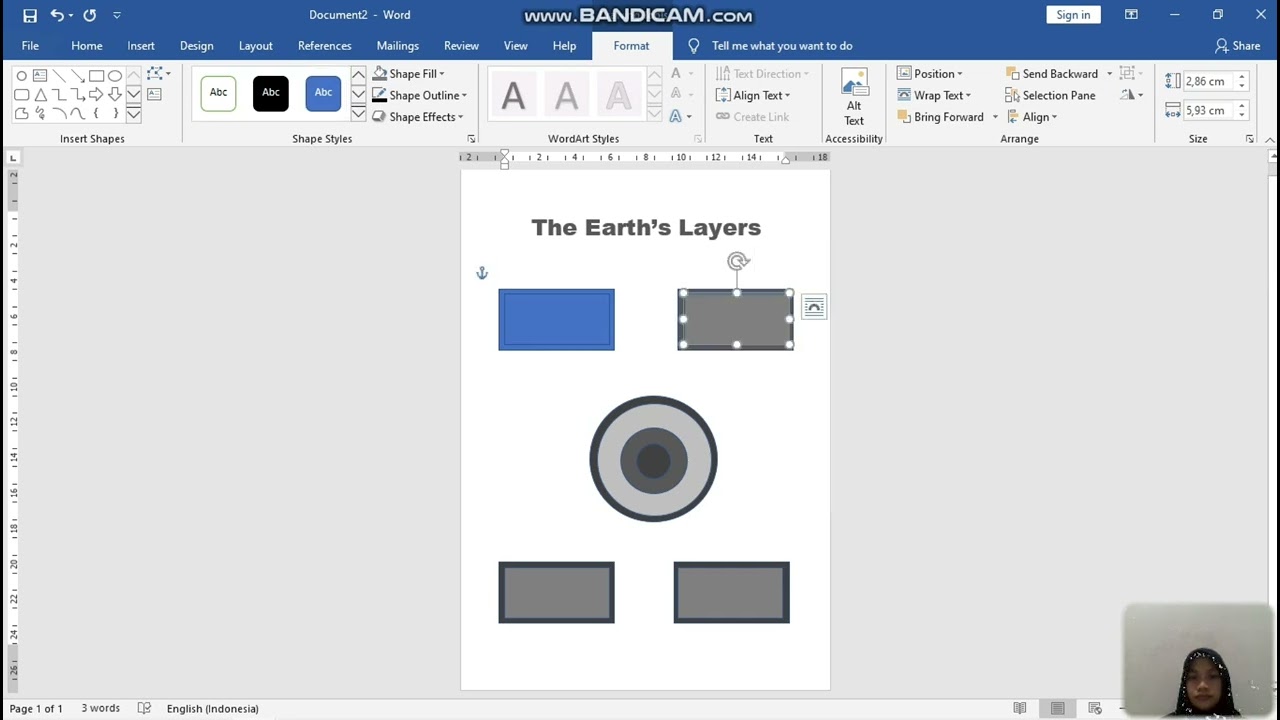Switch to the Insert tab
The height and width of the screenshot is (720, 1280).
[x=141, y=46]
